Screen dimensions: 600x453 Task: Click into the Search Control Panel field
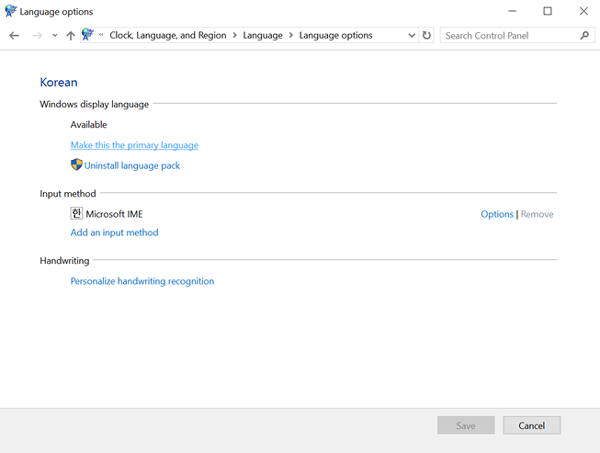pyautogui.click(x=508, y=35)
